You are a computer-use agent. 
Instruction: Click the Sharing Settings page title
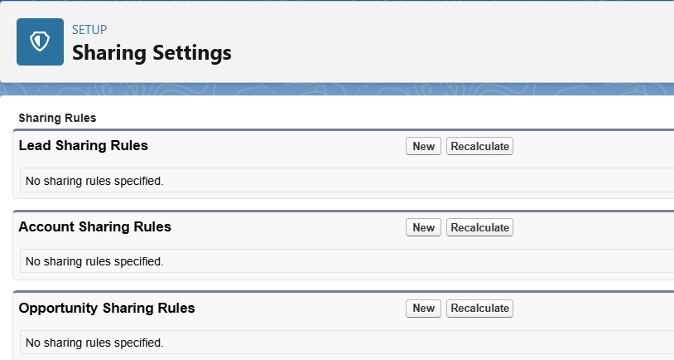[x=152, y=53]
